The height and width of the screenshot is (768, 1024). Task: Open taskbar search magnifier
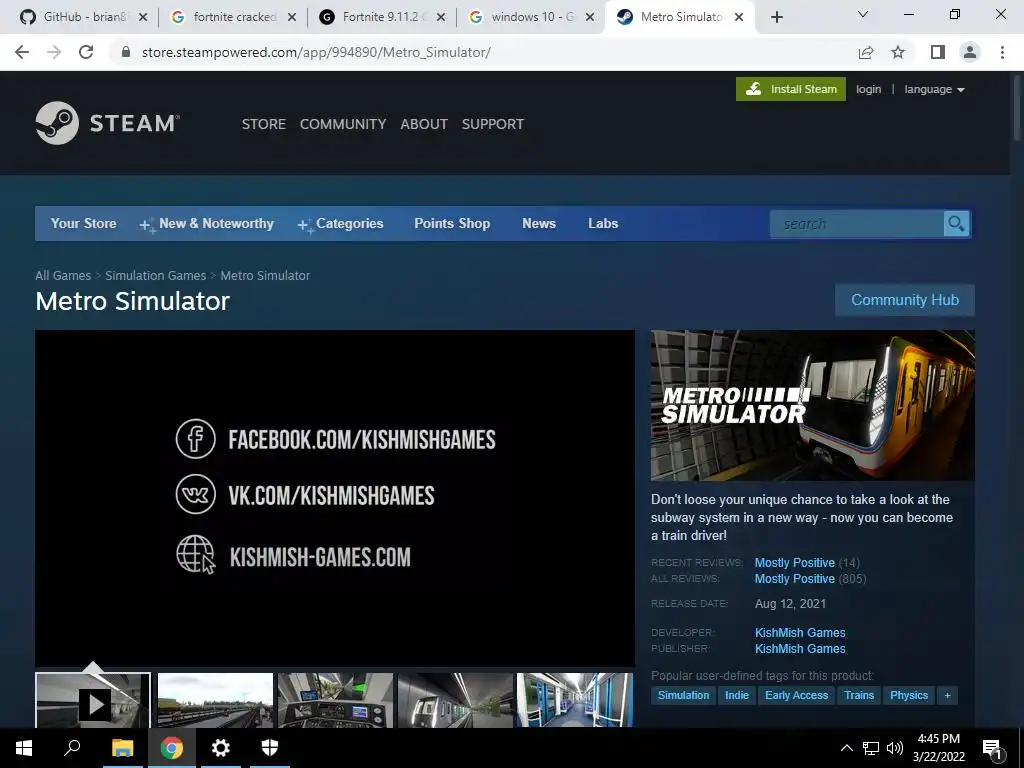pyautogui.click(x=72, y=748)
